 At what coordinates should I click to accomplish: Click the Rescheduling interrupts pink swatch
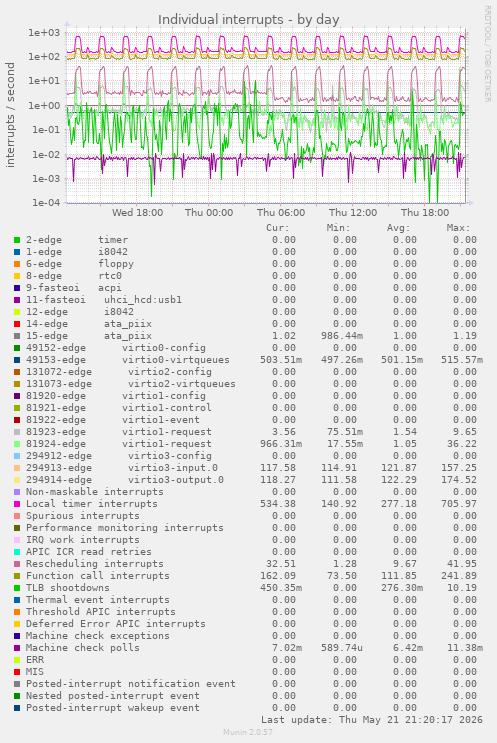click(x=17, y=564)
